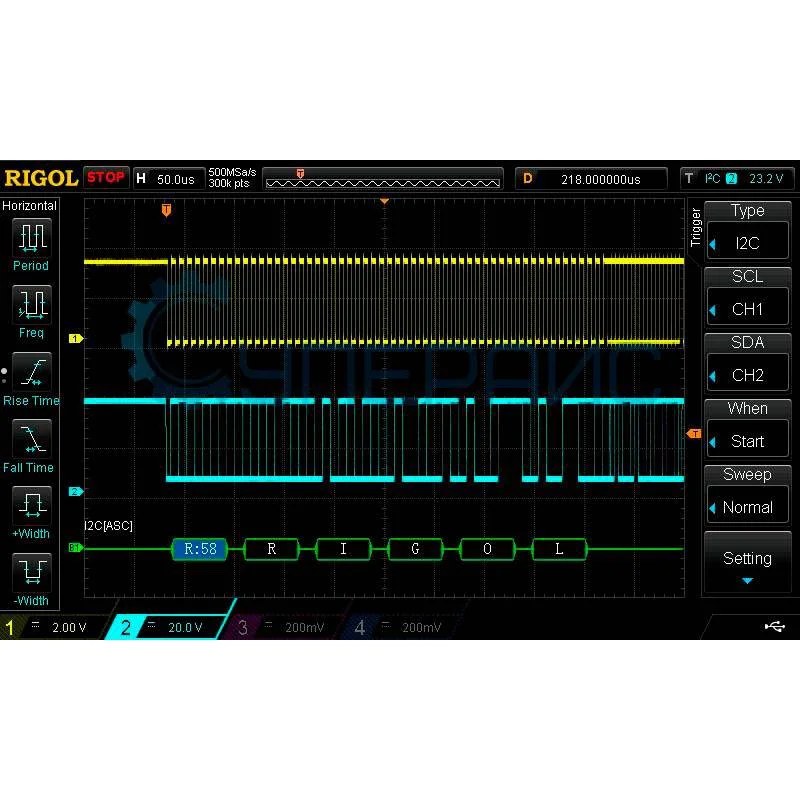The image size is (800, 800).
Task: Open the Horizontal menu header
Action: tap(30, 205)
